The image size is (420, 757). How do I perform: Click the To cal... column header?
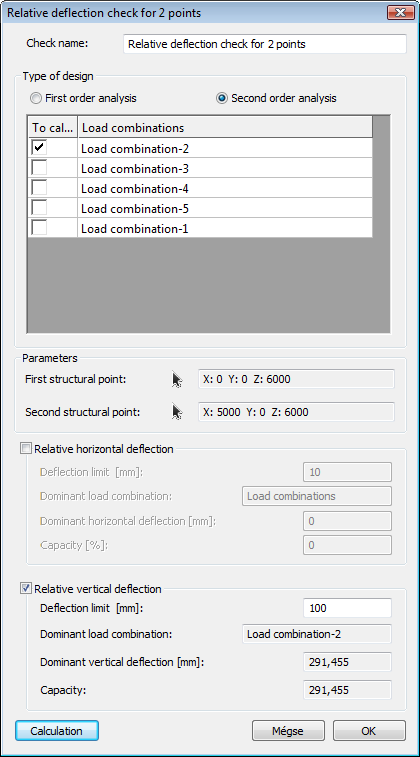[53, 127]
